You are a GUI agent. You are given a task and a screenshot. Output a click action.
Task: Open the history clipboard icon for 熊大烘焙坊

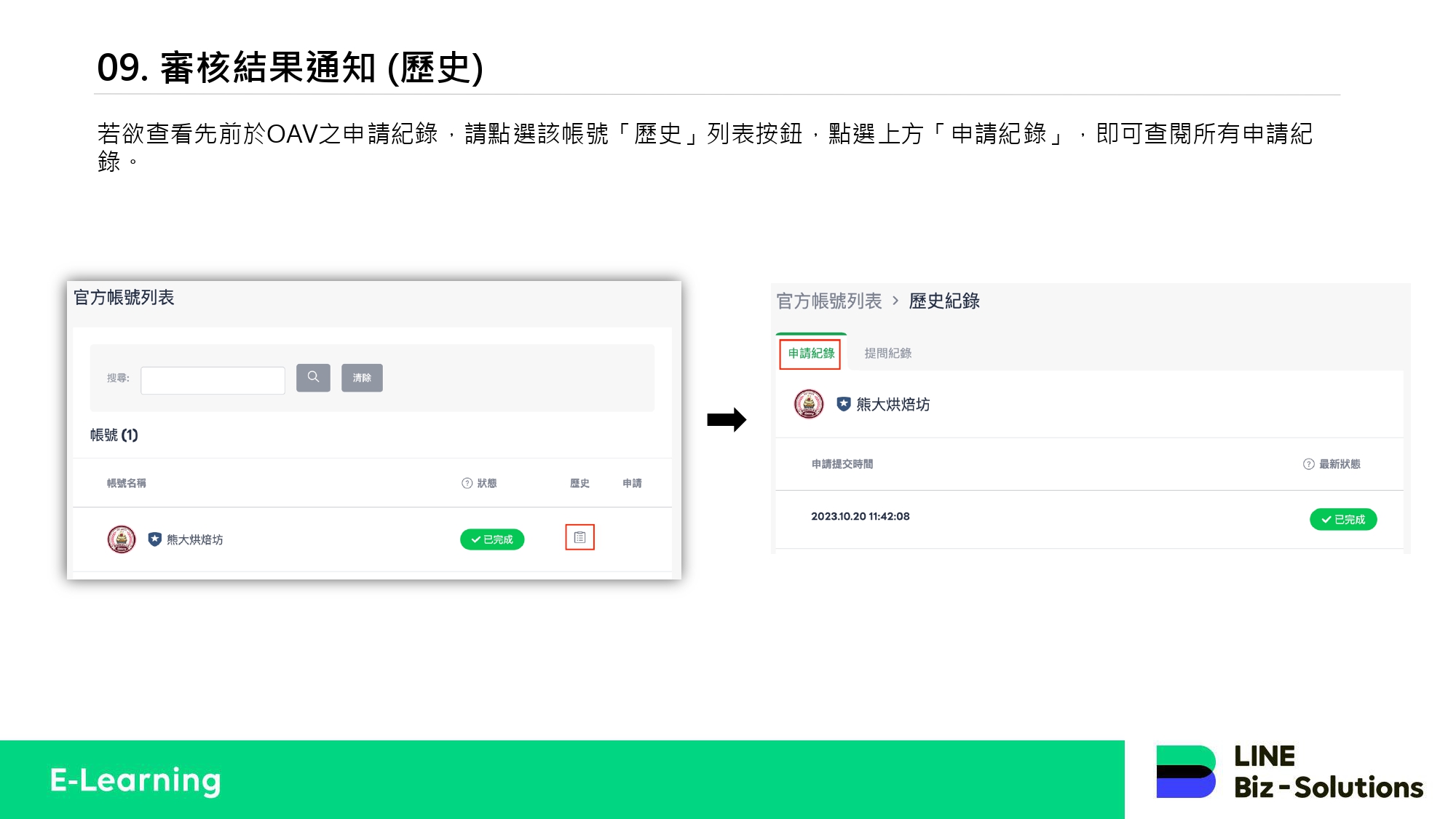[579, 537]
